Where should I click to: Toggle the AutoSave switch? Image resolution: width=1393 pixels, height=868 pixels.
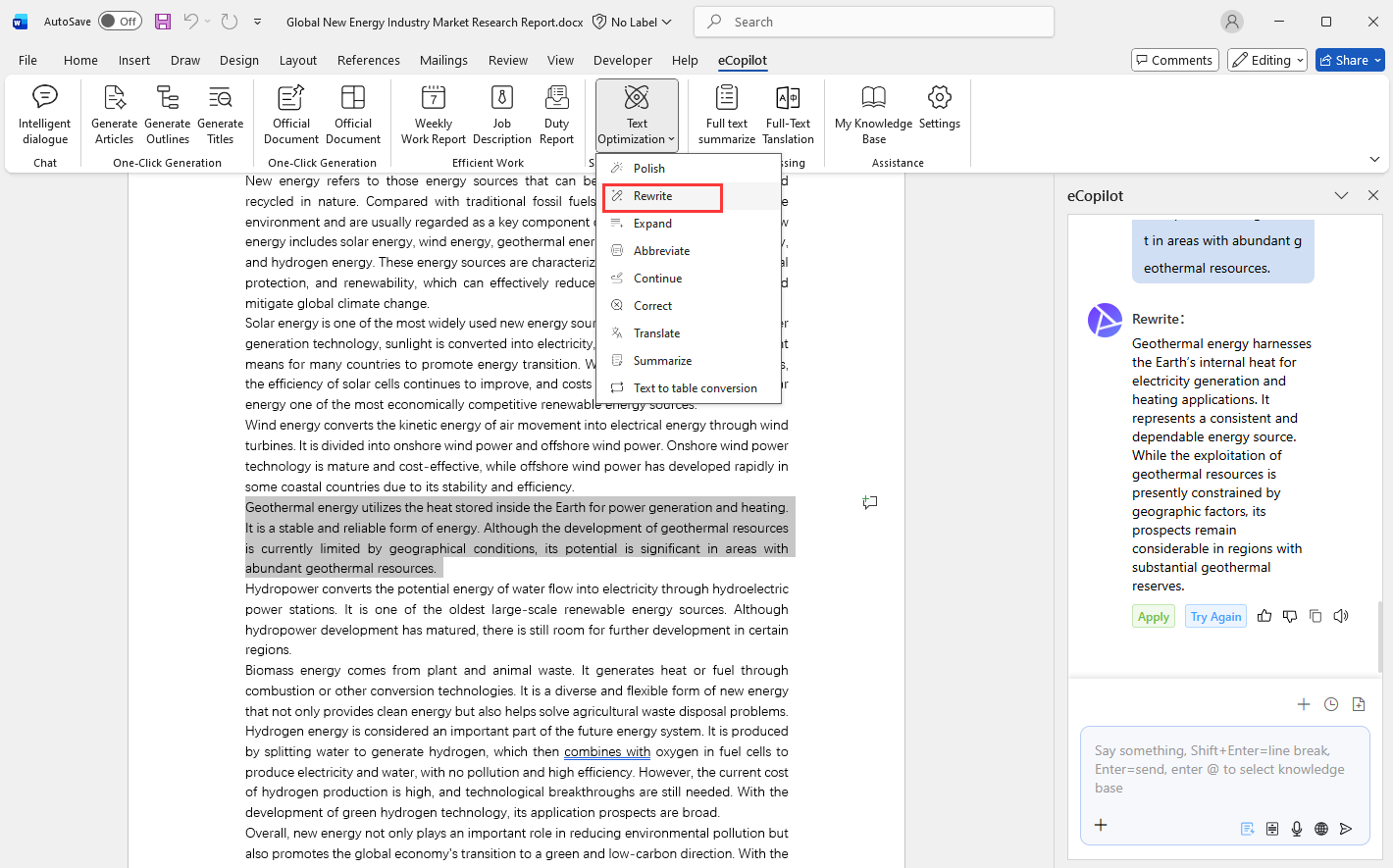click(x=120, y=22)
